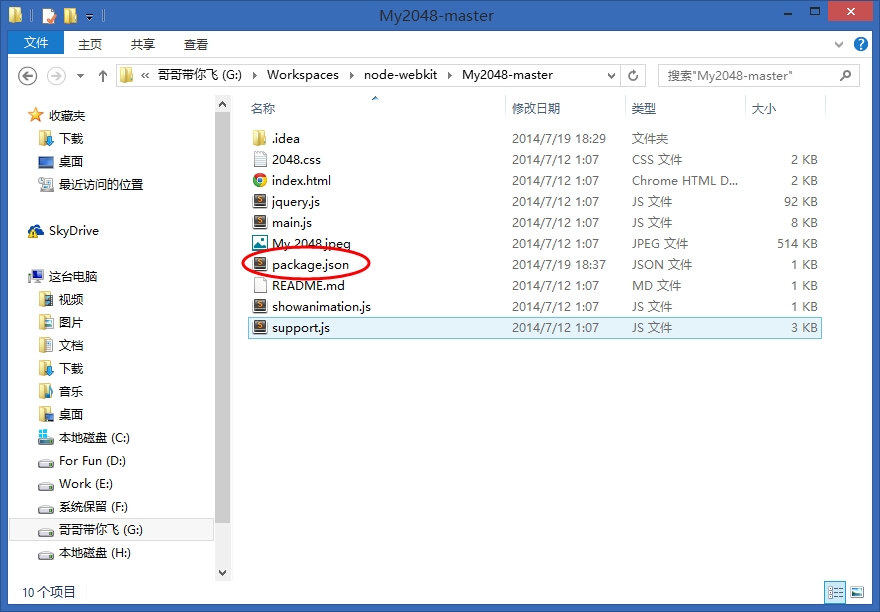The image size is (880, 612).
Task: Click the index.html file name
Action: click(301, 180)
